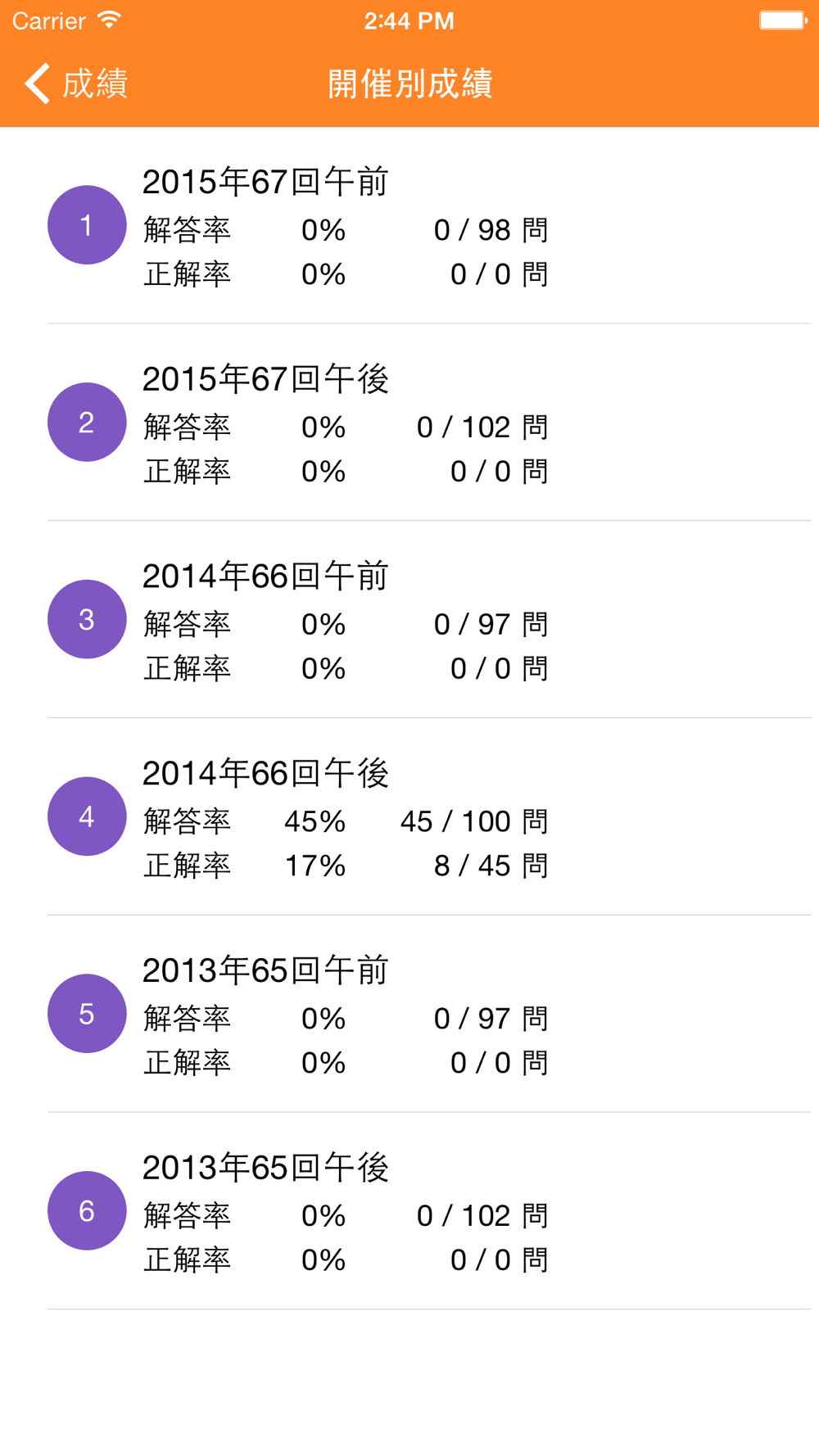
Task: Tap the 0 / 98 問 count
Action: pyautogui.click(x=490, y=230)
